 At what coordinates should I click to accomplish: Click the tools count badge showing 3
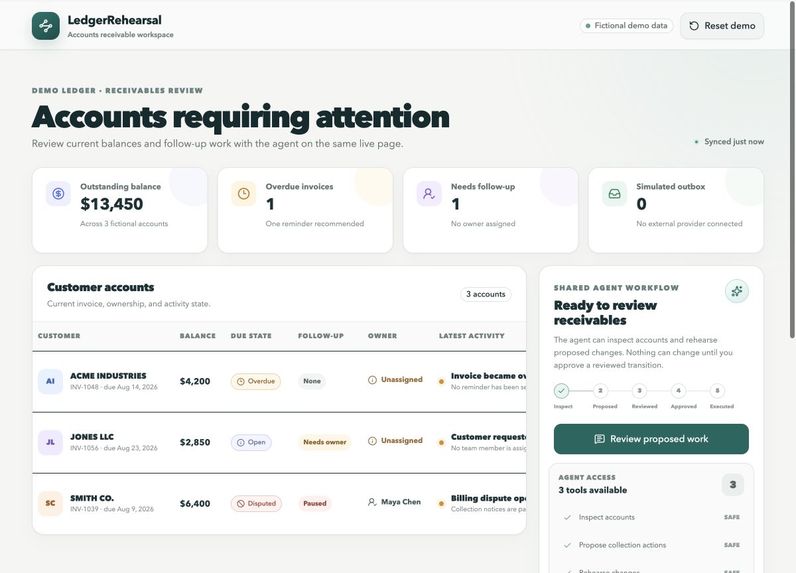click(x=733, y=485)
